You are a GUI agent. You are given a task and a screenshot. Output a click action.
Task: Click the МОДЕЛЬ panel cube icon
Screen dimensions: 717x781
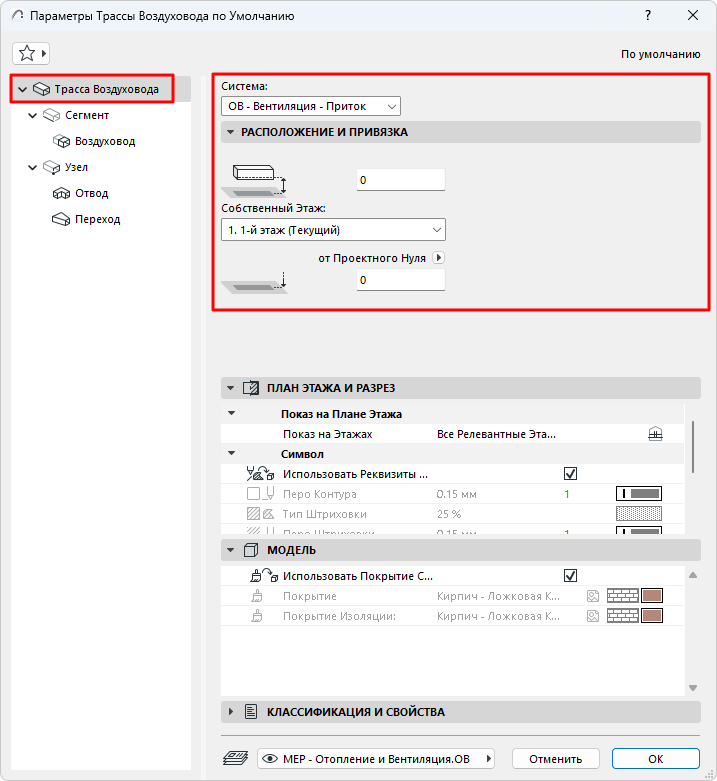(251, 550)
